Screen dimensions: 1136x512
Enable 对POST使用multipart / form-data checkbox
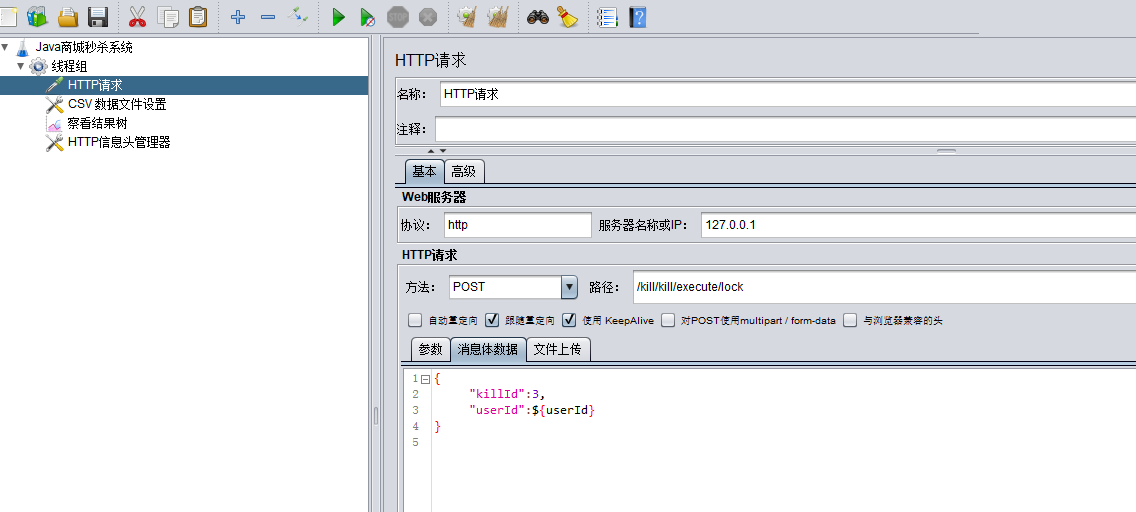click(x=668, y=320)
